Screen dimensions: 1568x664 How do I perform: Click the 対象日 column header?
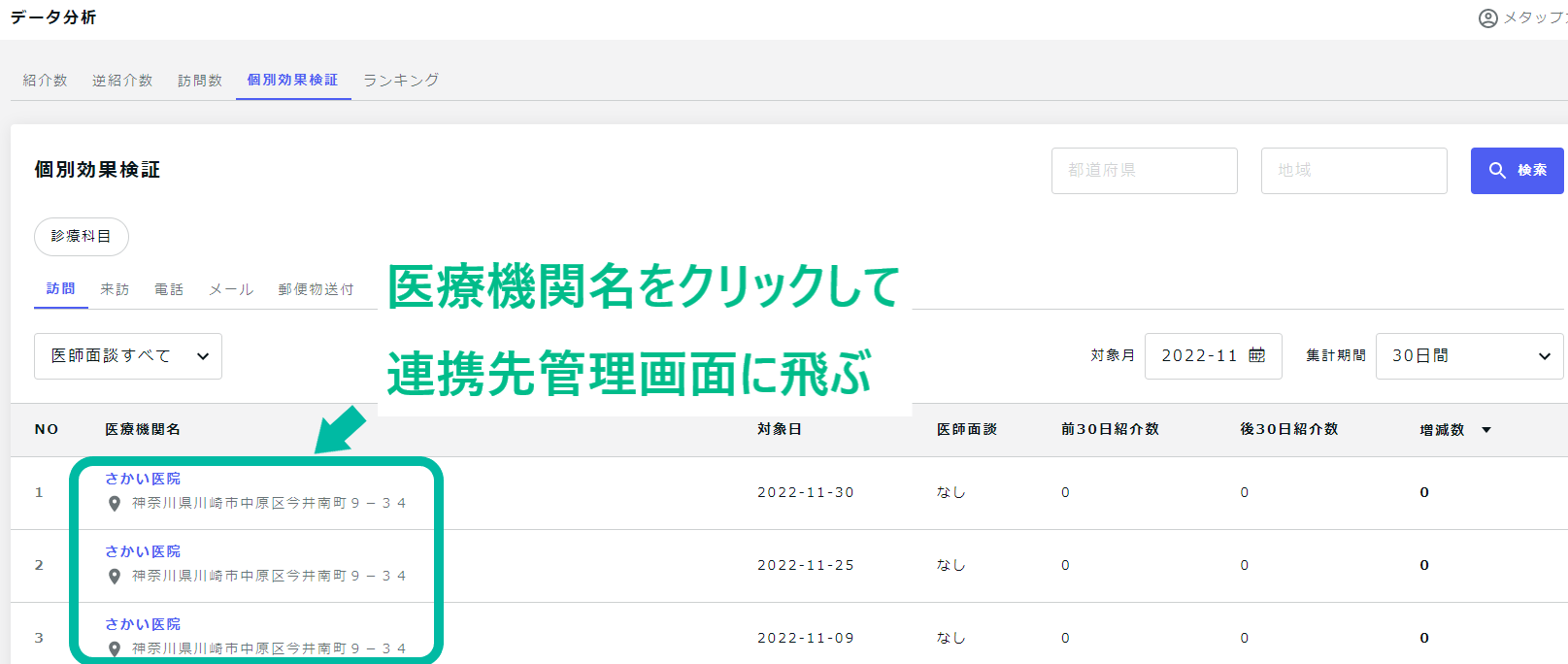pyautogui.click(x=780, y=429)
